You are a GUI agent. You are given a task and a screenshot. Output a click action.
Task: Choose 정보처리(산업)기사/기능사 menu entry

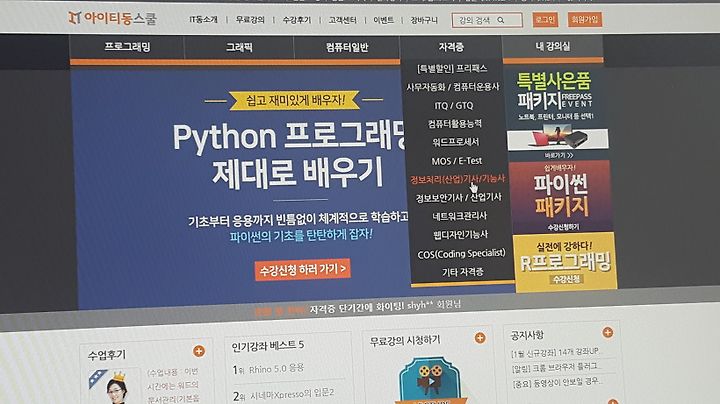pos(458,179)
